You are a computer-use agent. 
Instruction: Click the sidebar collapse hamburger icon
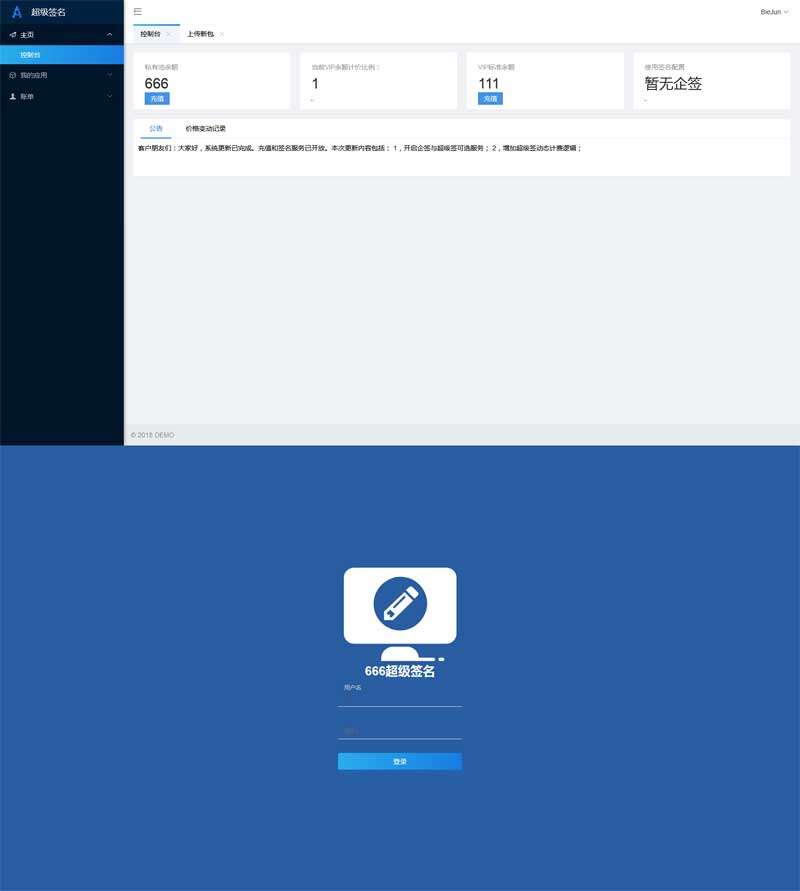[137, 12]
